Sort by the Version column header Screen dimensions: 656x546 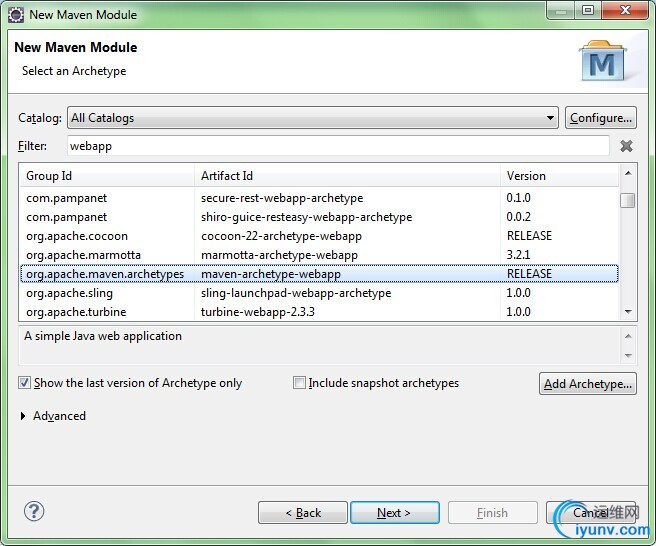click(x=559, y=176)
